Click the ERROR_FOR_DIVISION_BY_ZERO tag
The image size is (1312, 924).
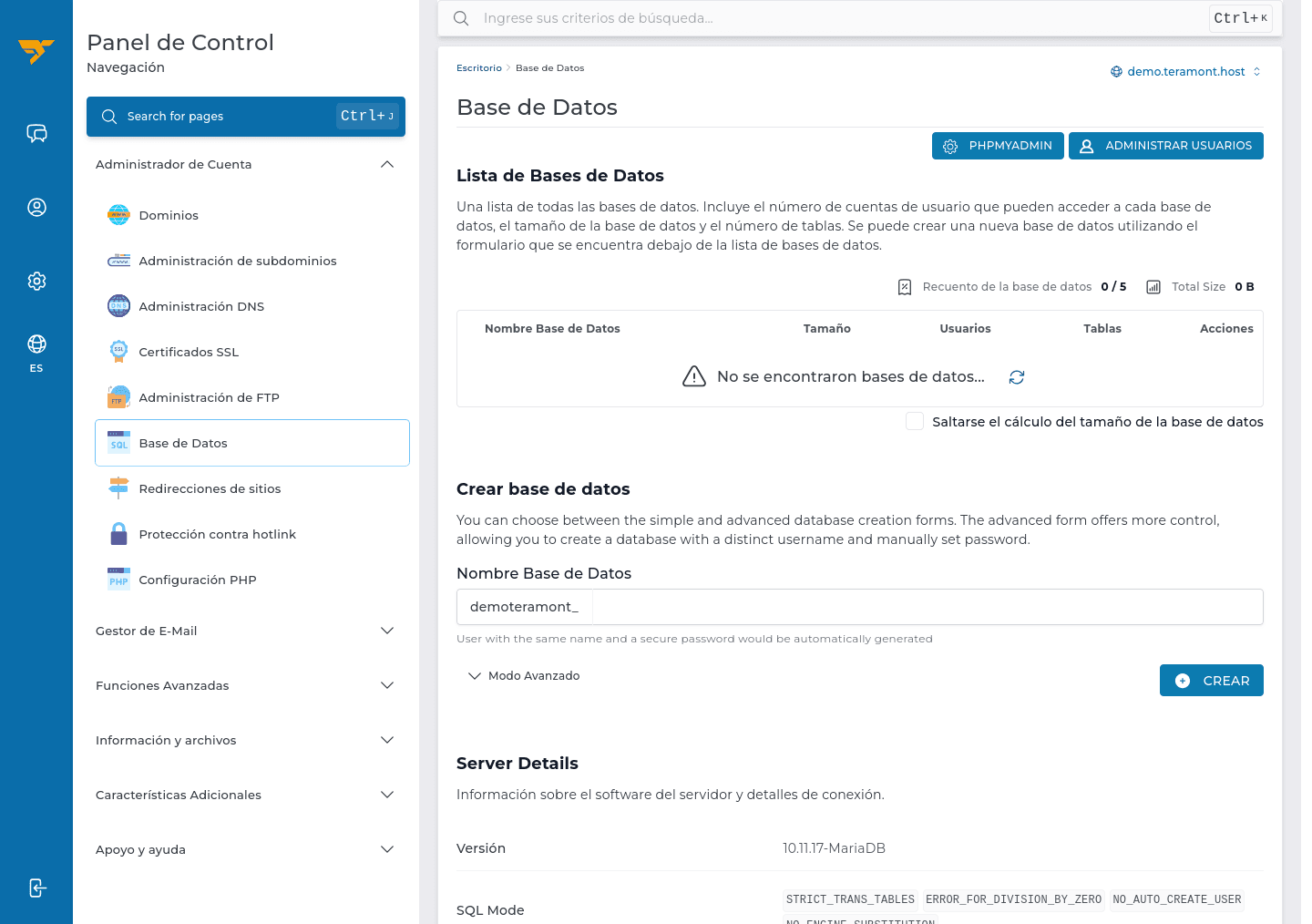pos(1013,899)
